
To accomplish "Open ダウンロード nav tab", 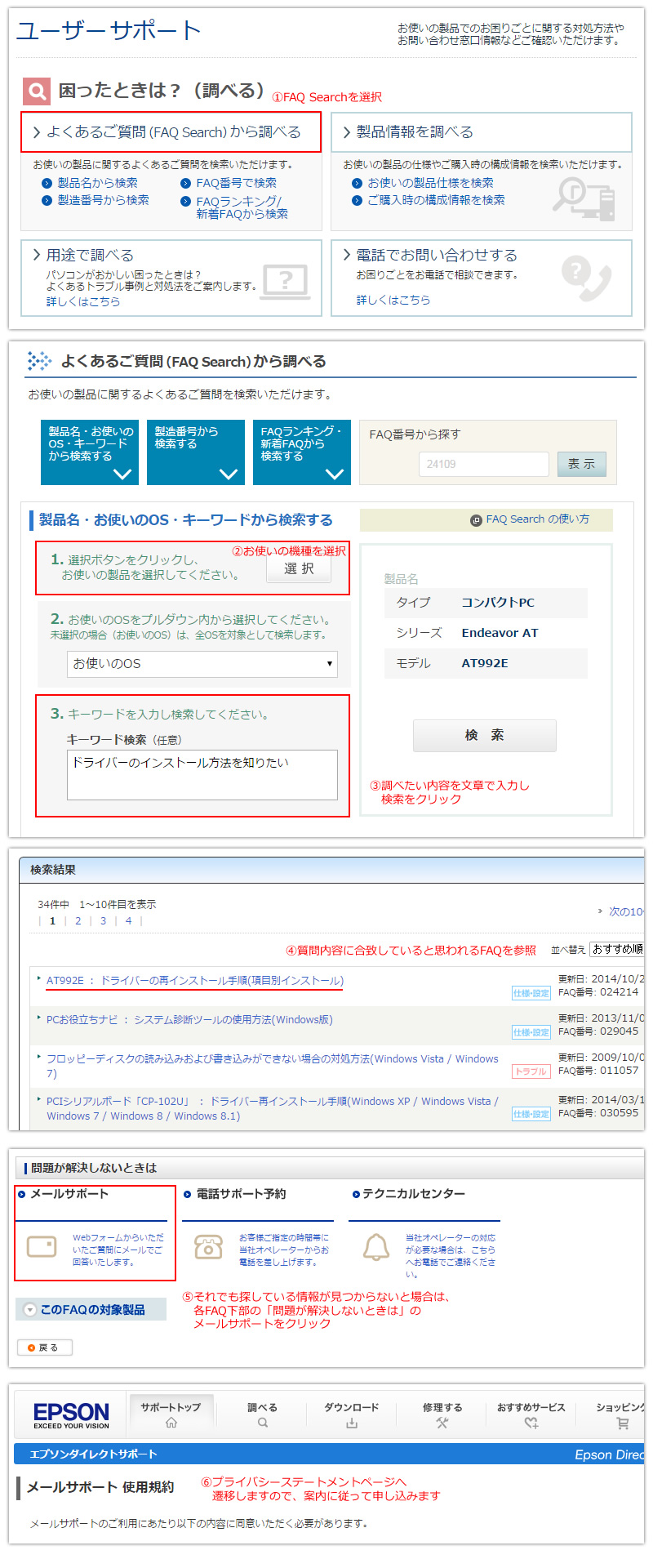I will point(352,1415).
